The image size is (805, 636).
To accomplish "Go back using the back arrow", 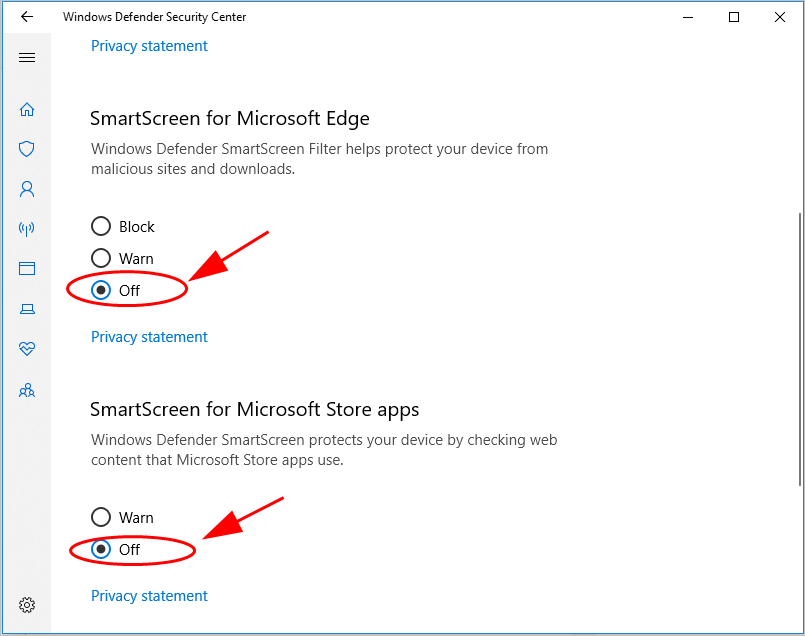I will coord(27,17).
